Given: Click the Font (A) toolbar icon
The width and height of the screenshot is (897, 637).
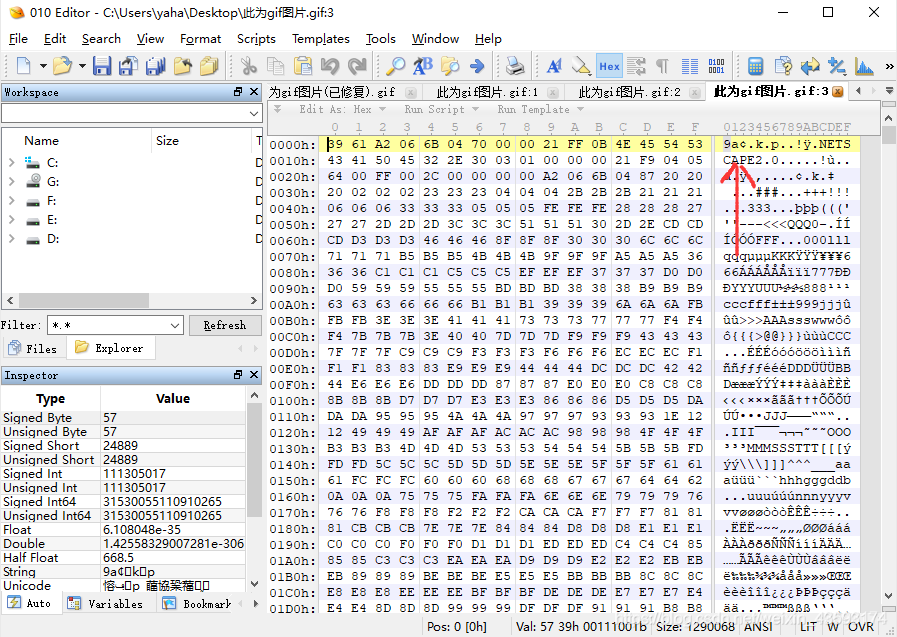Looking at the screenshot, I should 554,66.
